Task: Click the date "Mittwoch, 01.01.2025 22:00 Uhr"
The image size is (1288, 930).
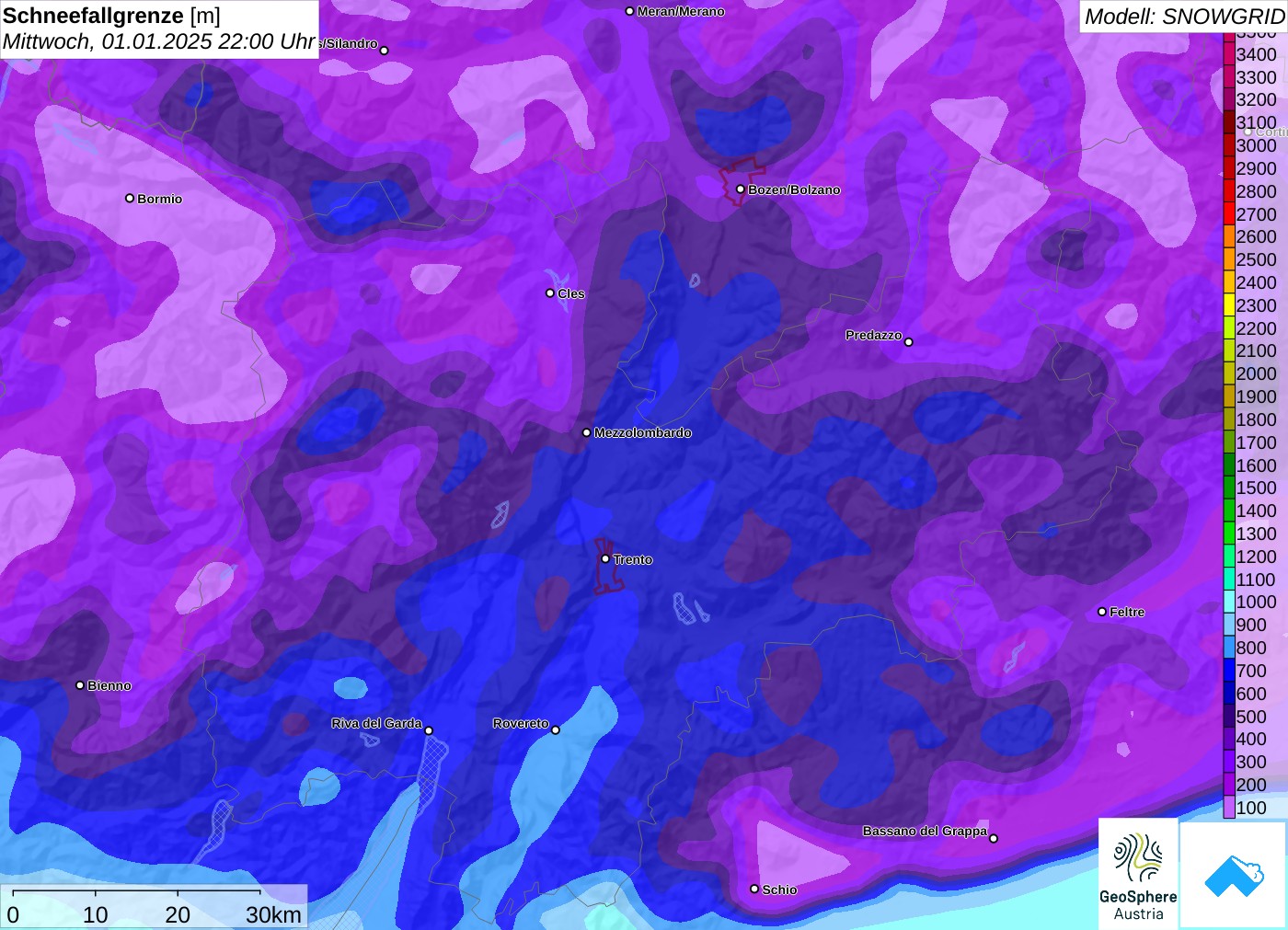Action: pyautogui.click(x=159, y=41)
